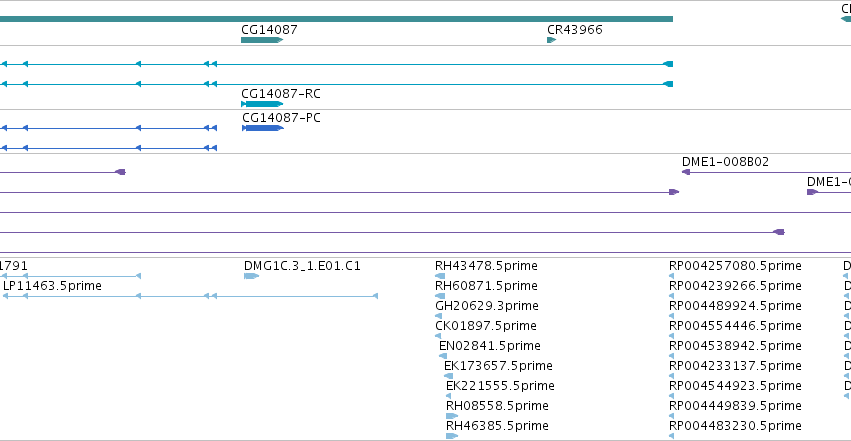Viewport: 851px width, 441px height.
Task: Click the RP004257080.5prime EST arrow
Action: 672,276
